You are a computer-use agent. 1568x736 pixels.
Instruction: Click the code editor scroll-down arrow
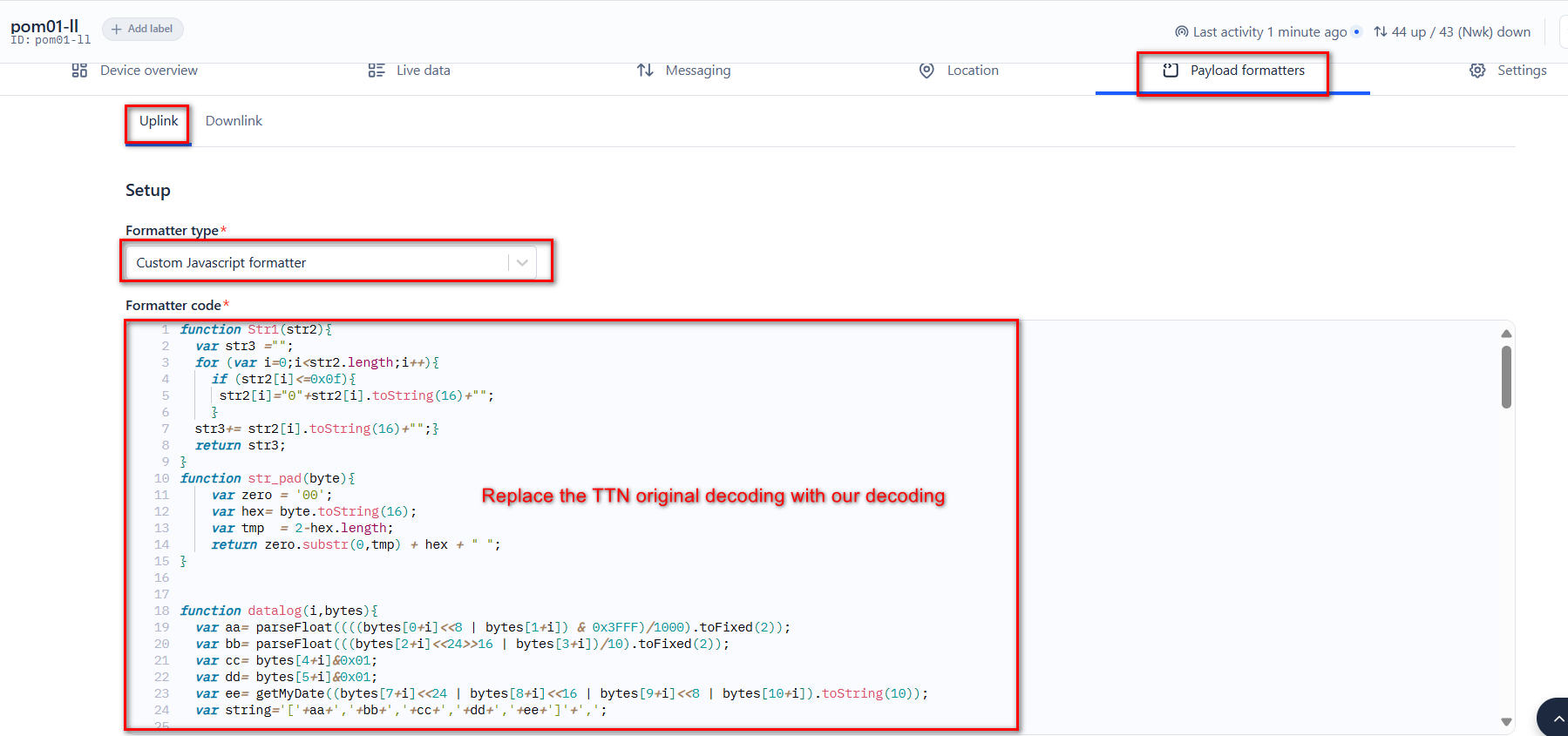(1506, 721)
